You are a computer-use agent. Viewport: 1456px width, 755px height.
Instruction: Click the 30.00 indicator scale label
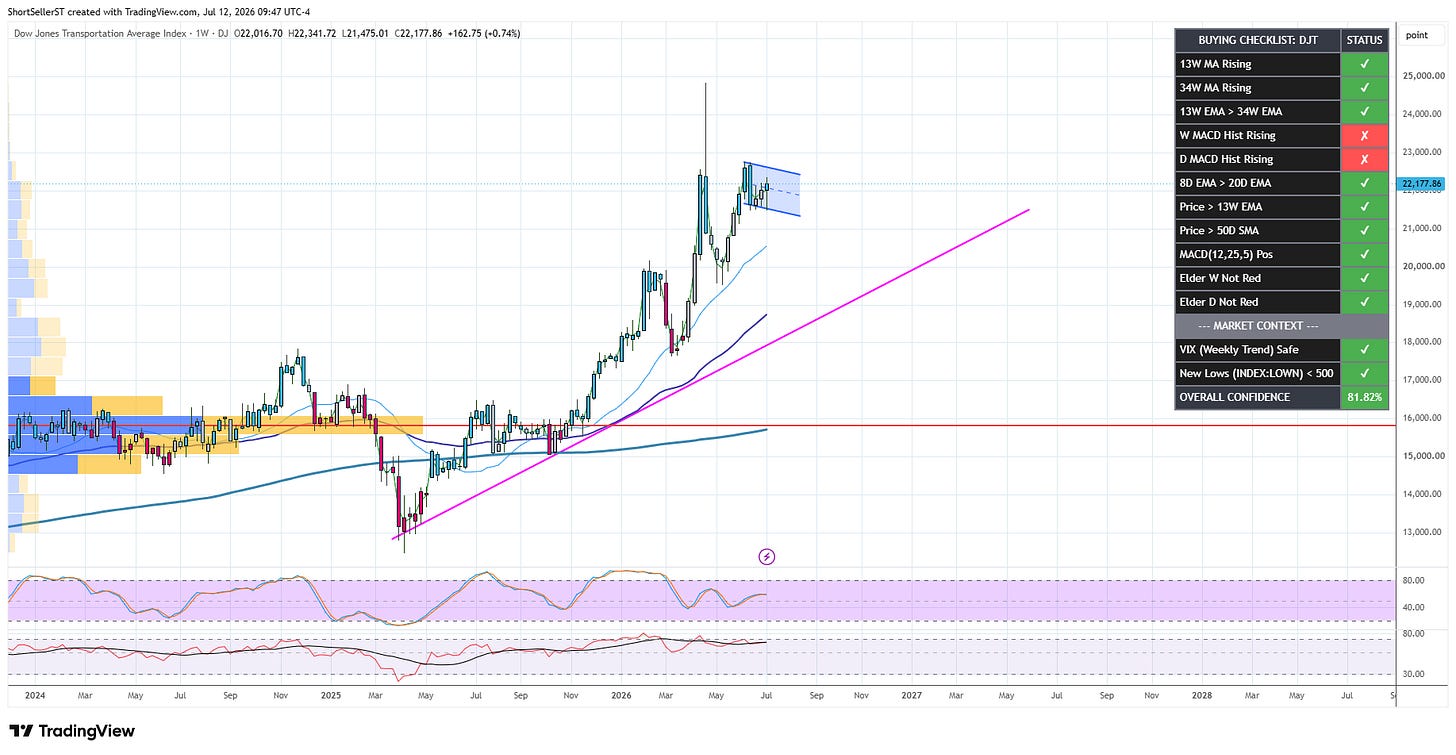pos(1413,673)
